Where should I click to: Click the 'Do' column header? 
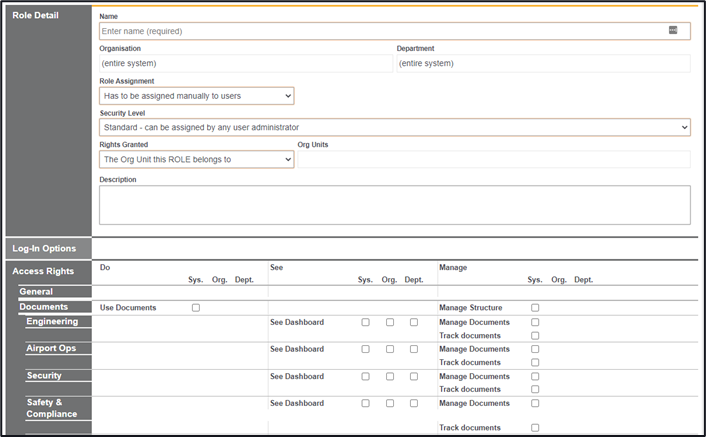click(105, 267)
